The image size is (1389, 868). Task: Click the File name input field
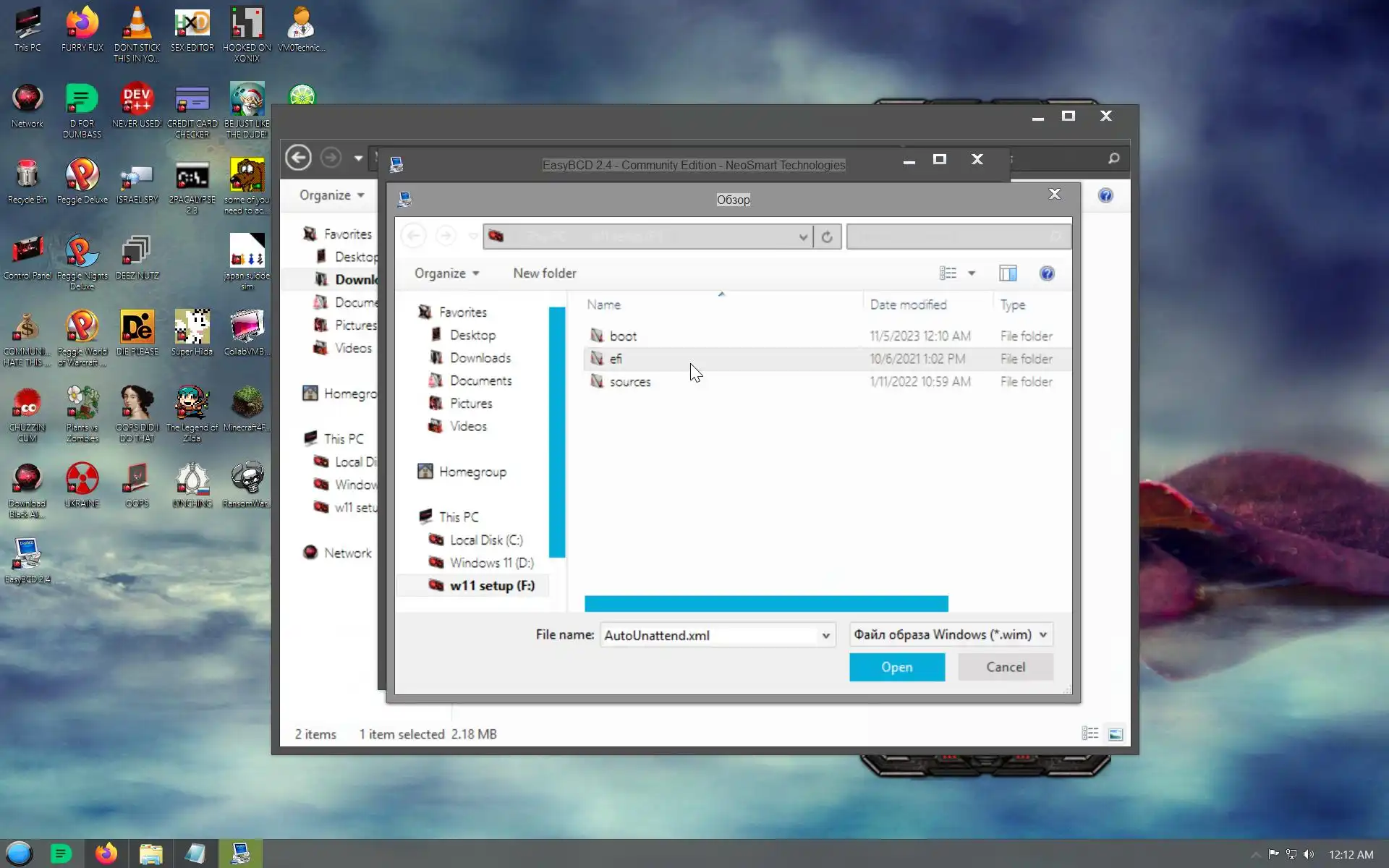click(x=709, y=635)
